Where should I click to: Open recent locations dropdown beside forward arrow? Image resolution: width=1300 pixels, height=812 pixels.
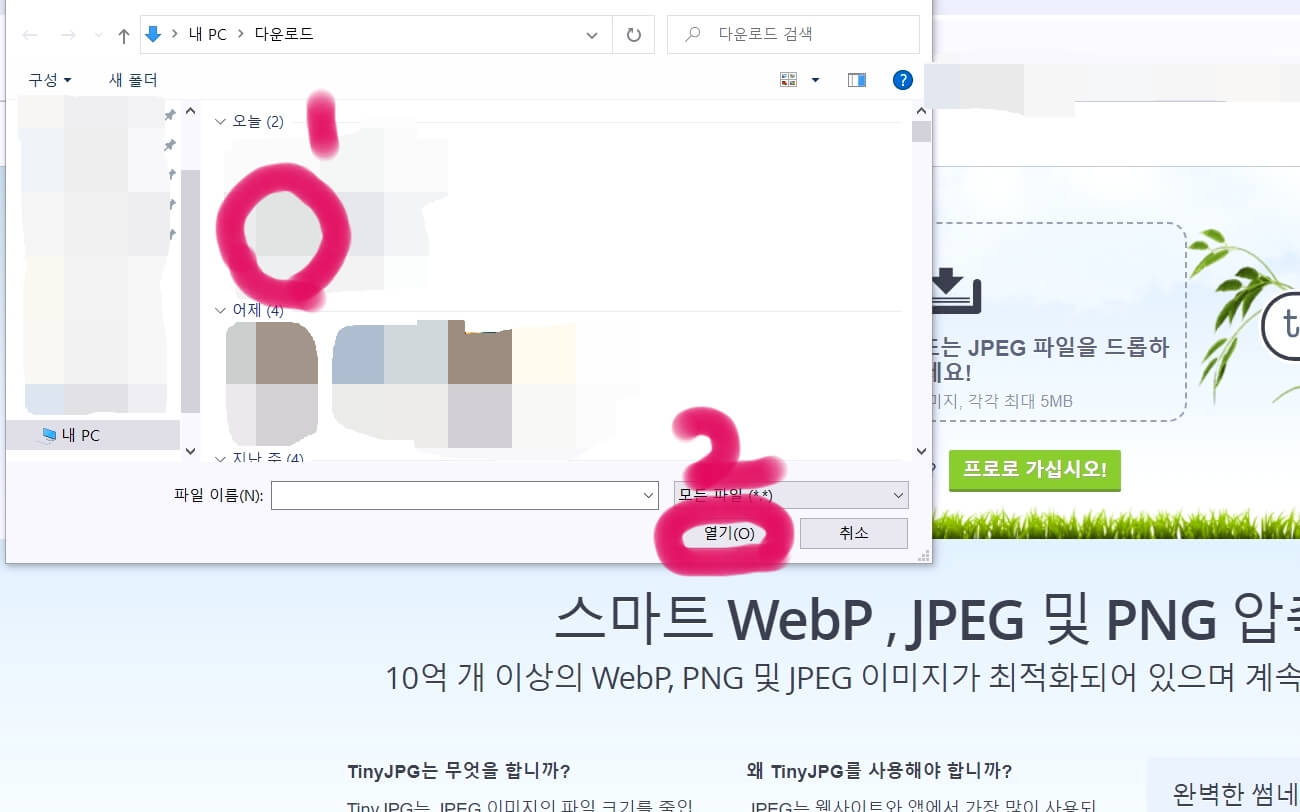pyautogui.click(x=98, y=36)
